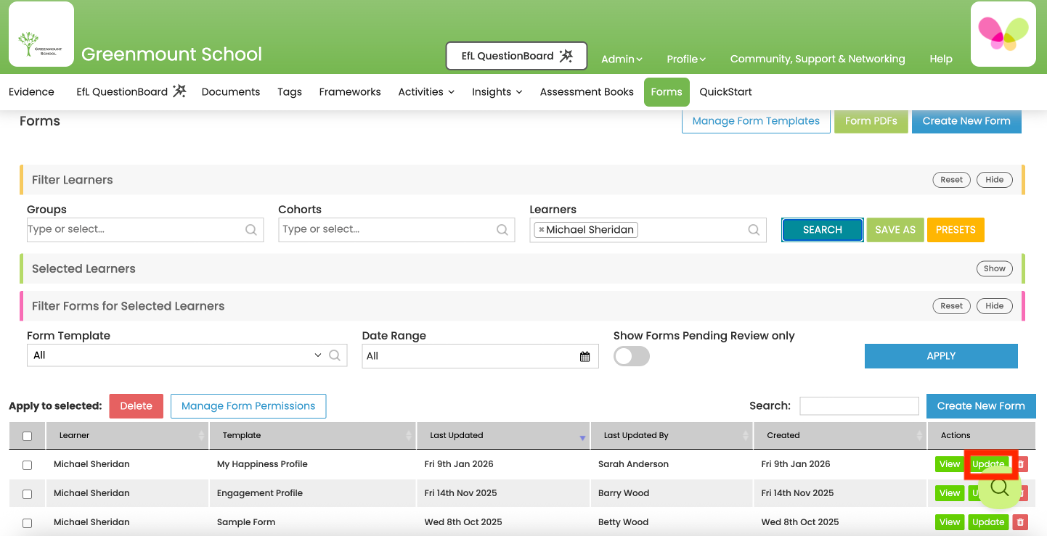Hide the Filter Forms for Selected Learners section

(x=994, y=306)
